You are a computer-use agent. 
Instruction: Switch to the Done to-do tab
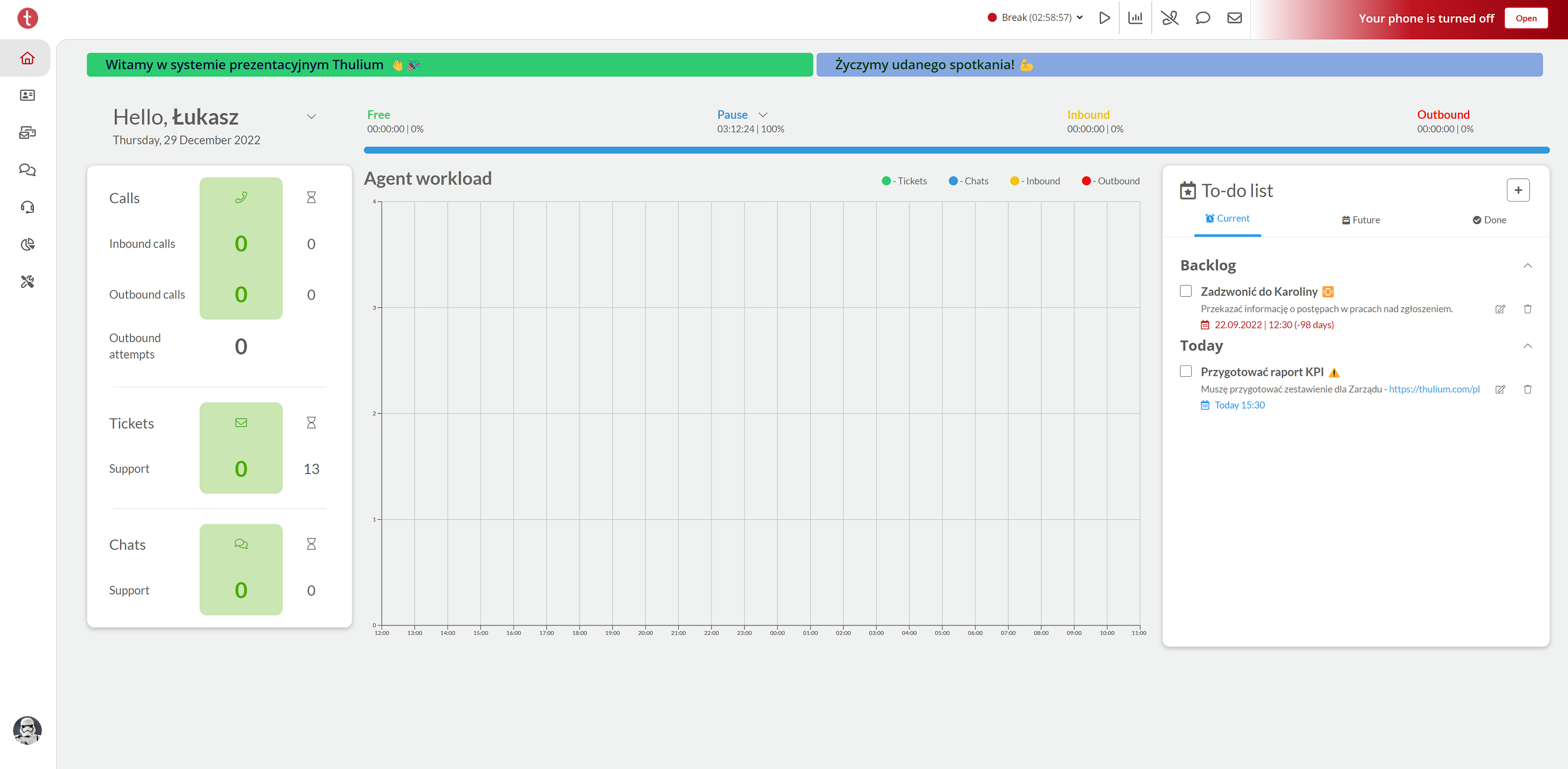[x=1489, y=220]
